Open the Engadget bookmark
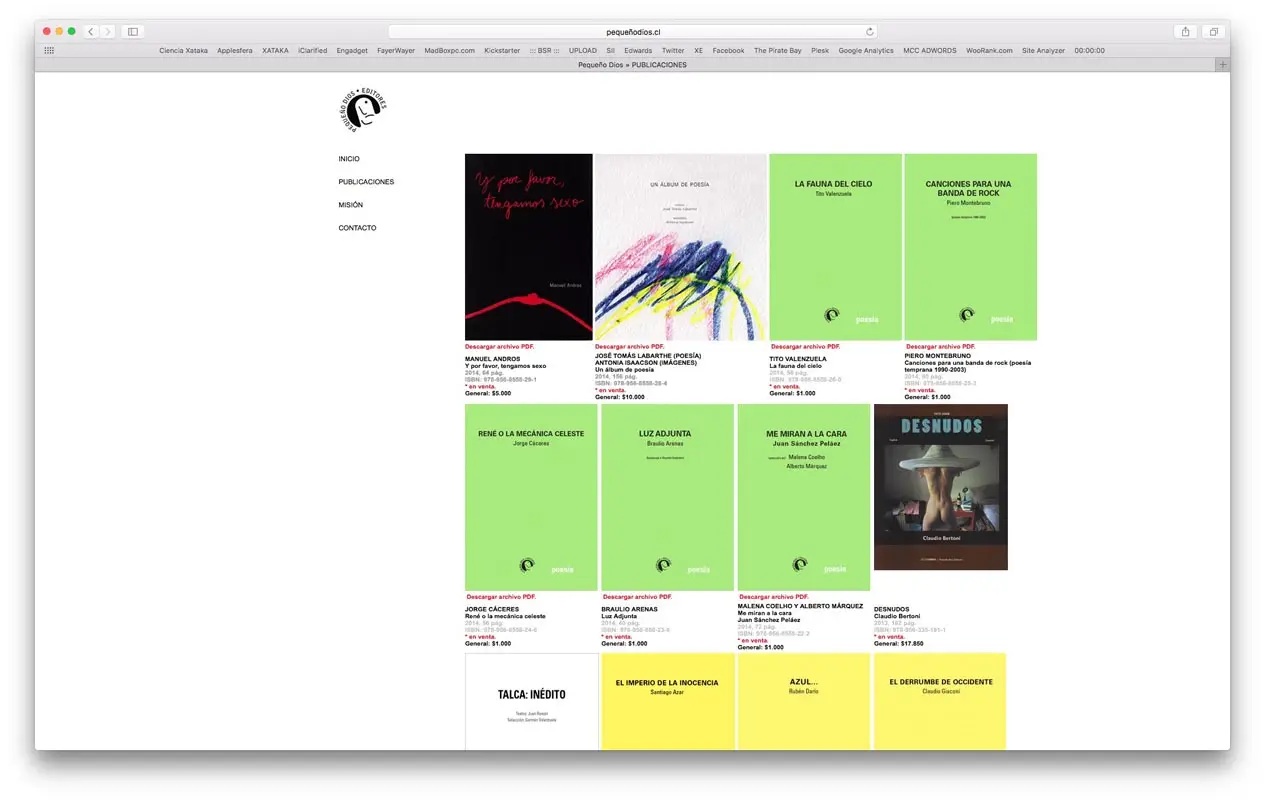Image resolution: width=1265 pixels, height=800 pixels. click(352, 50)
